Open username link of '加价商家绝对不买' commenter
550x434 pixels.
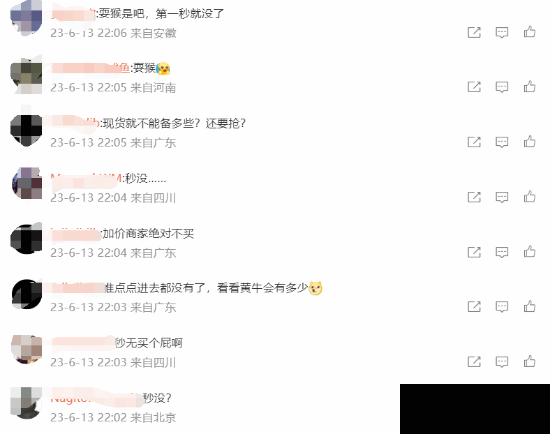[x=75, y=234]
